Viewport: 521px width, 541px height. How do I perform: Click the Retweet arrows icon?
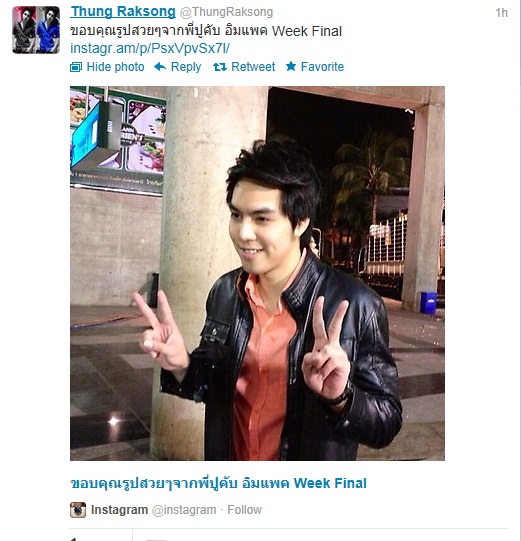click(x=220, y=67)
